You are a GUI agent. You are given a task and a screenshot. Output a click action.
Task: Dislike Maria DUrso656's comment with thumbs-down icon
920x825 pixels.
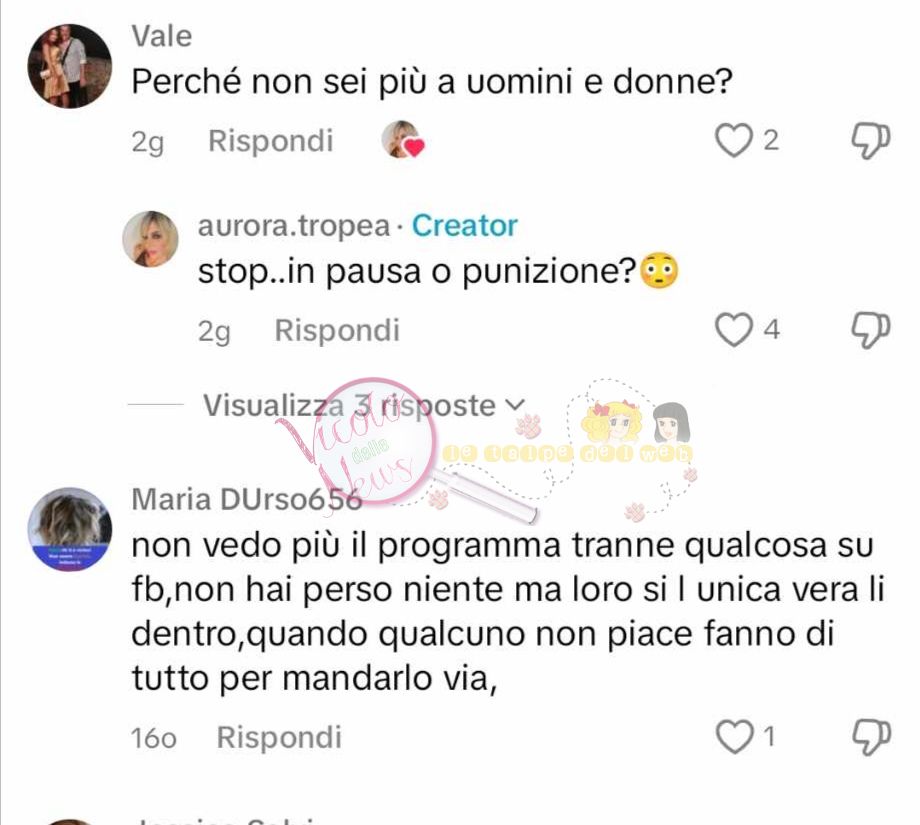pos(871,737)
